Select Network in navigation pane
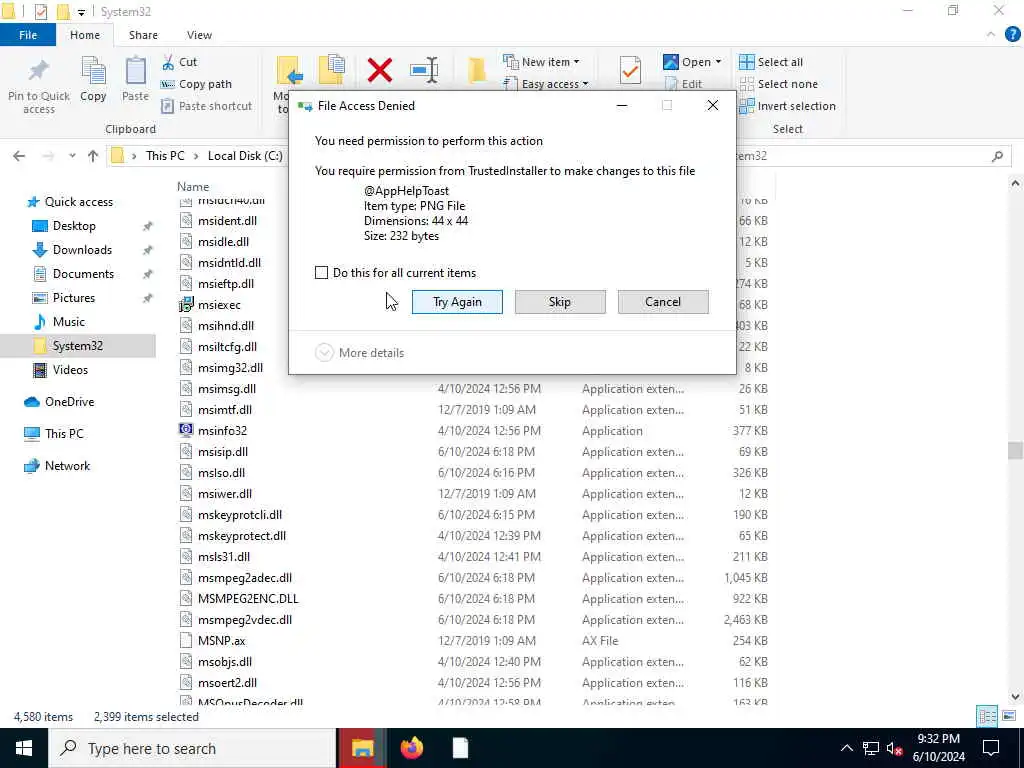This screenshot has width=1024, height=768. [67, 466]
